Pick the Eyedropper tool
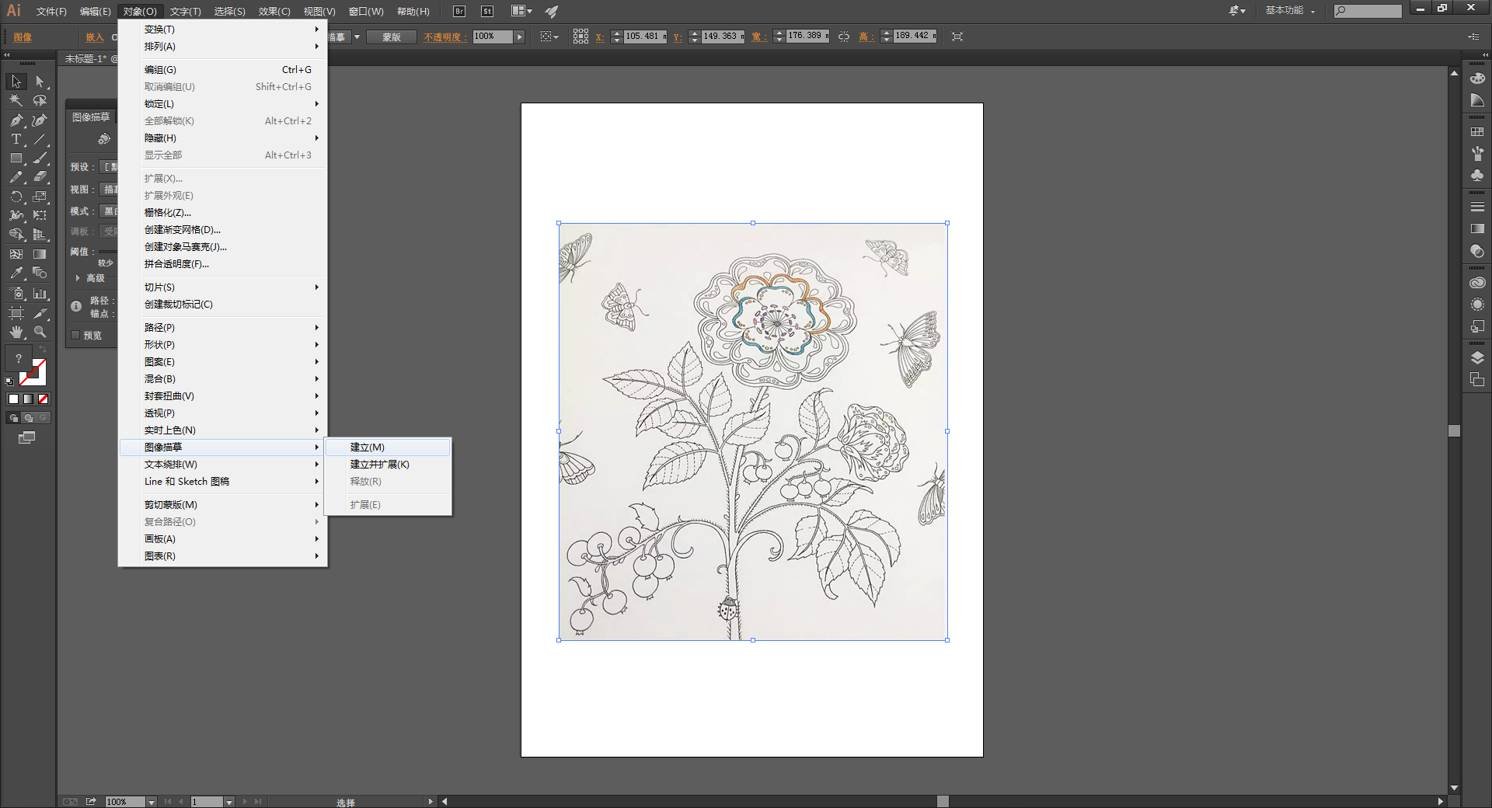 coord(16,273)
